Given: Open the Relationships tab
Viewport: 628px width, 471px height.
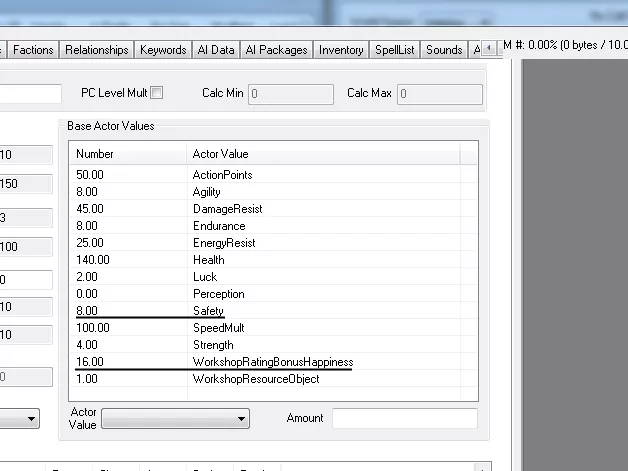Looking at the screenshot, I should (x=97, y=50).
